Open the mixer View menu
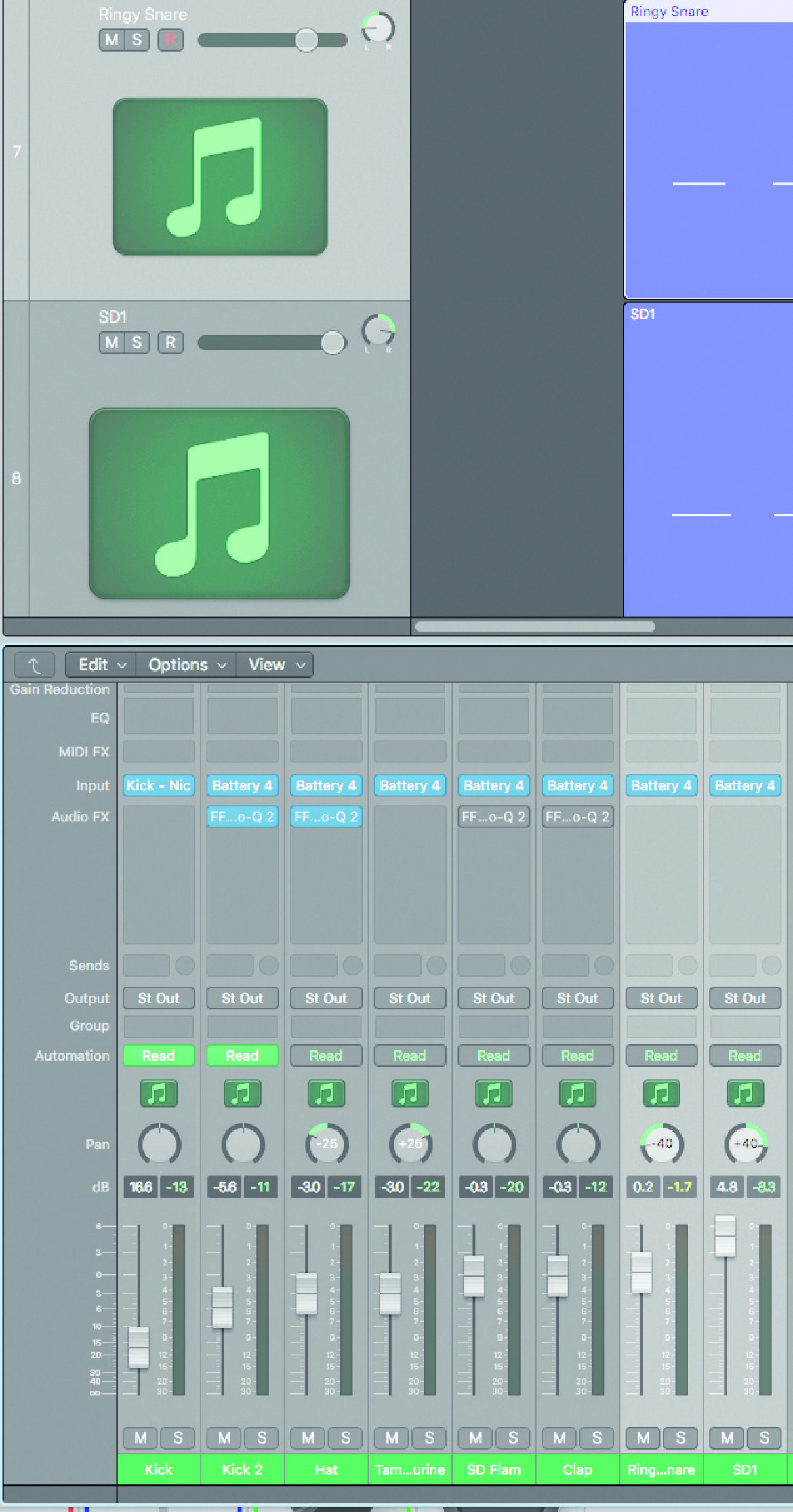Screen dimensions: 793x1512 [x=274, y=665]
